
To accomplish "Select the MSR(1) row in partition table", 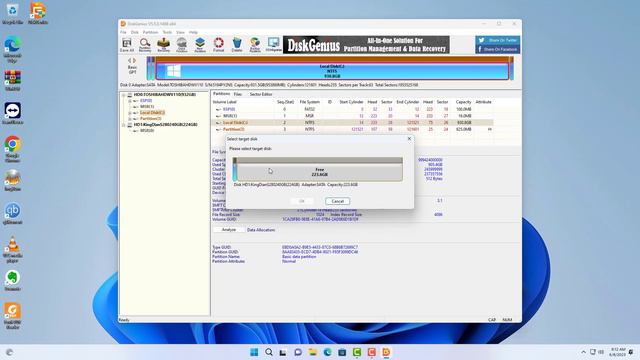I will coord(352,116).
